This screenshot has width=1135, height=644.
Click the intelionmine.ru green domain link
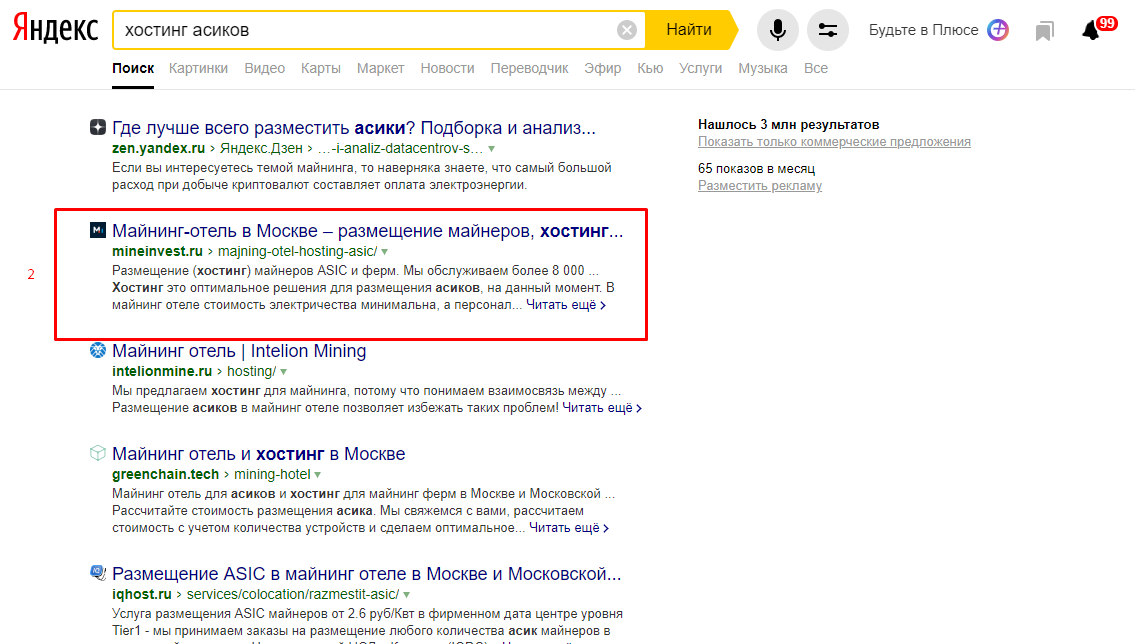coord(162,371)
